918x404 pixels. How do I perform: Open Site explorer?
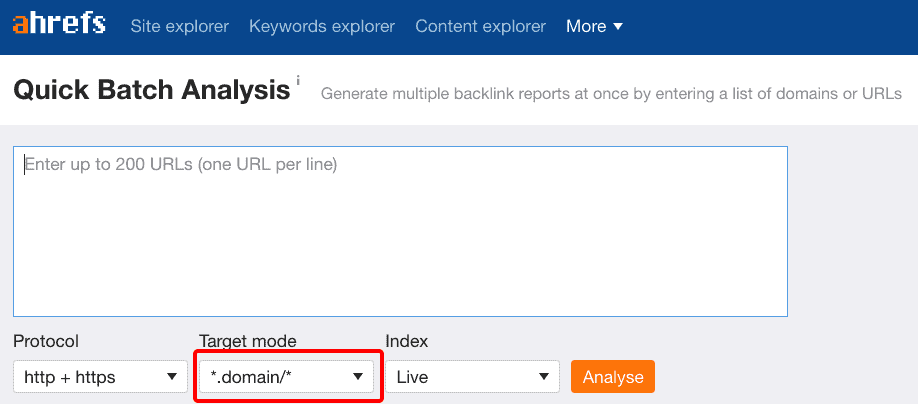coord(180,26)
